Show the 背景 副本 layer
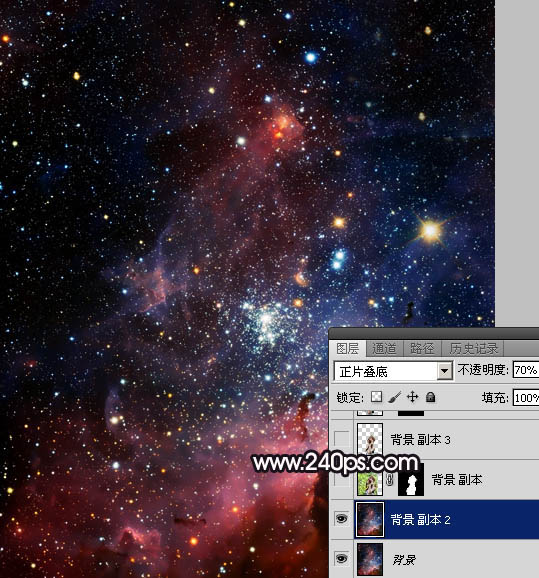The width and height of the screenshot is (539, 578). (341, 480)
